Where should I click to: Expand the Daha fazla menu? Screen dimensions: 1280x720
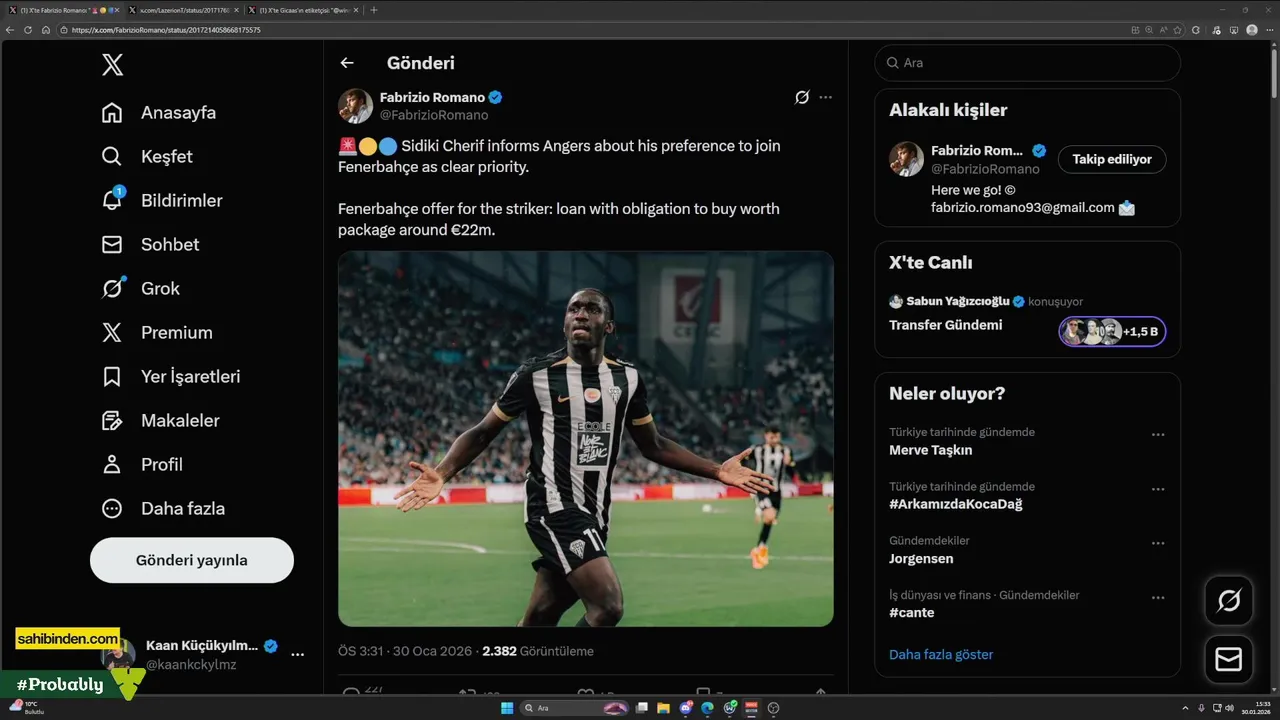163,509
